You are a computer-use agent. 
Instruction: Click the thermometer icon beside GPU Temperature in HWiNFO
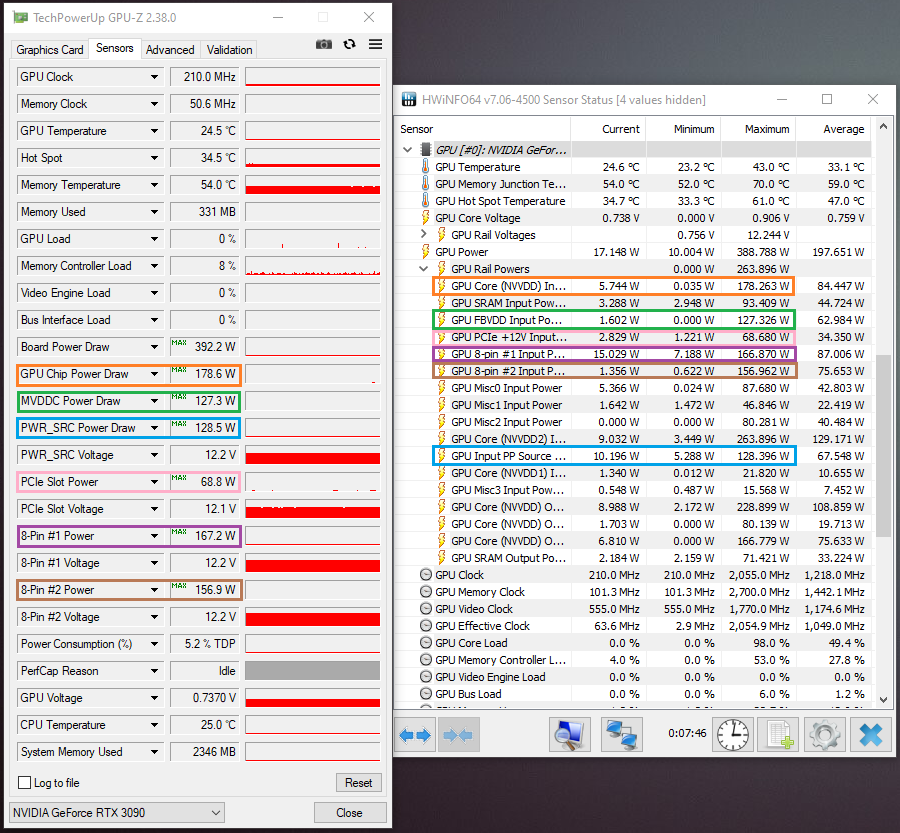425,166
